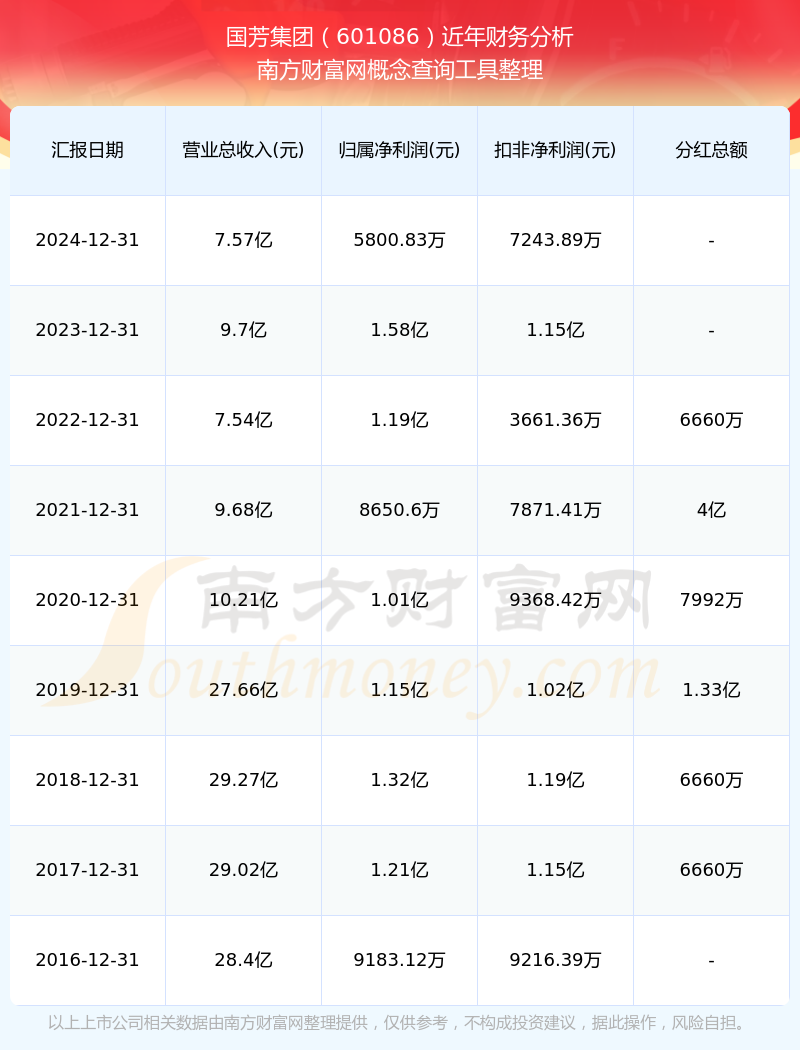Click the 归属净利润(元) column header
The width and height of the screenshot is (800, 1050).
click(400, 150)
